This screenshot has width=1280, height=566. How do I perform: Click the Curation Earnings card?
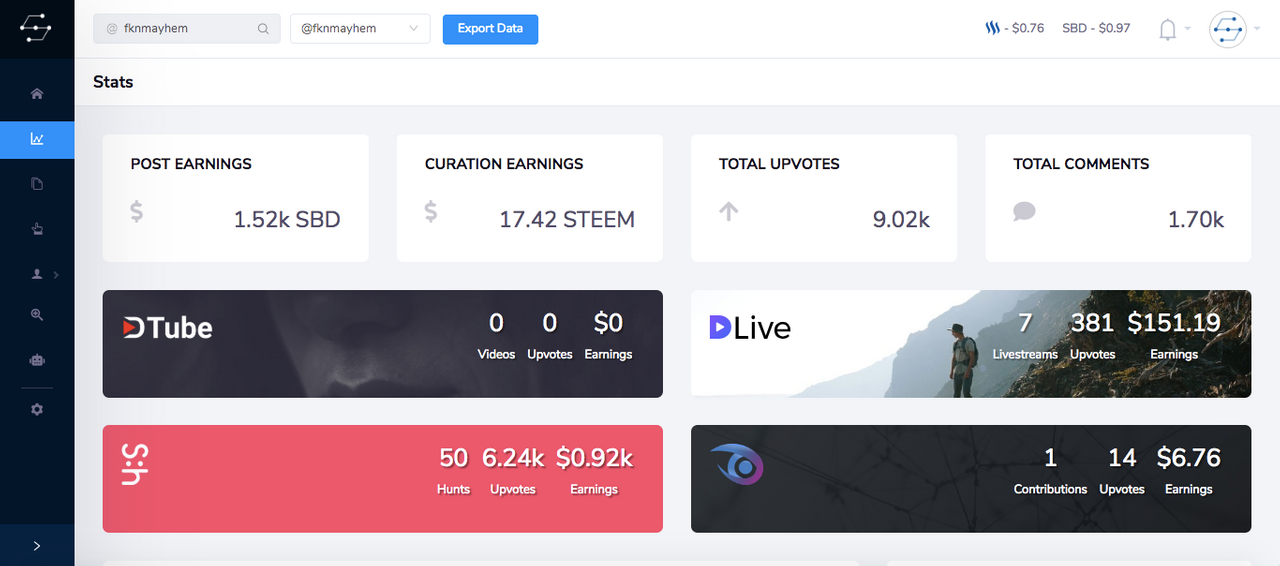pos(530,198)
